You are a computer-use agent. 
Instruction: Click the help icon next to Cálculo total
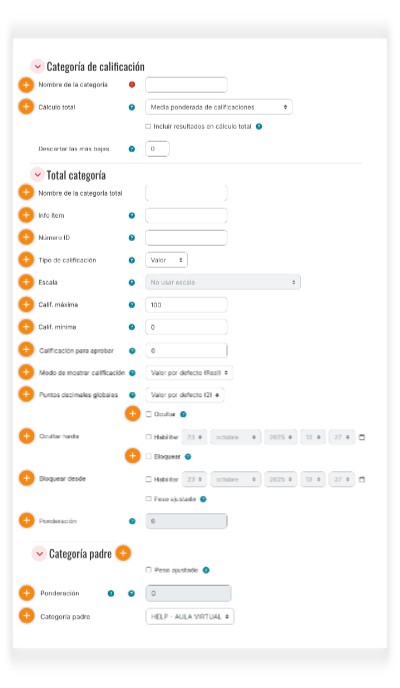coord(132,108)
